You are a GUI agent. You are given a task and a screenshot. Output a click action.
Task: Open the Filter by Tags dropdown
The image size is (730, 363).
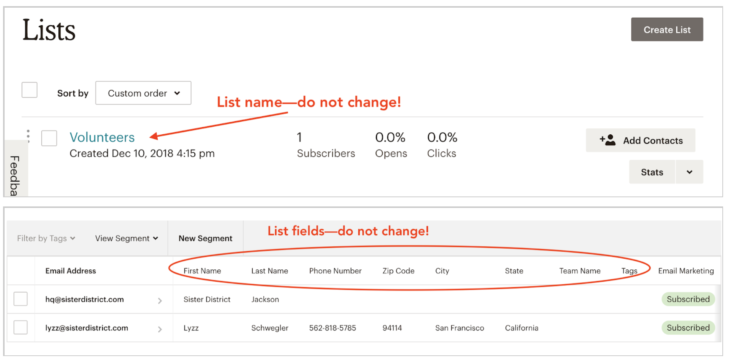click(x=46, y=238)
